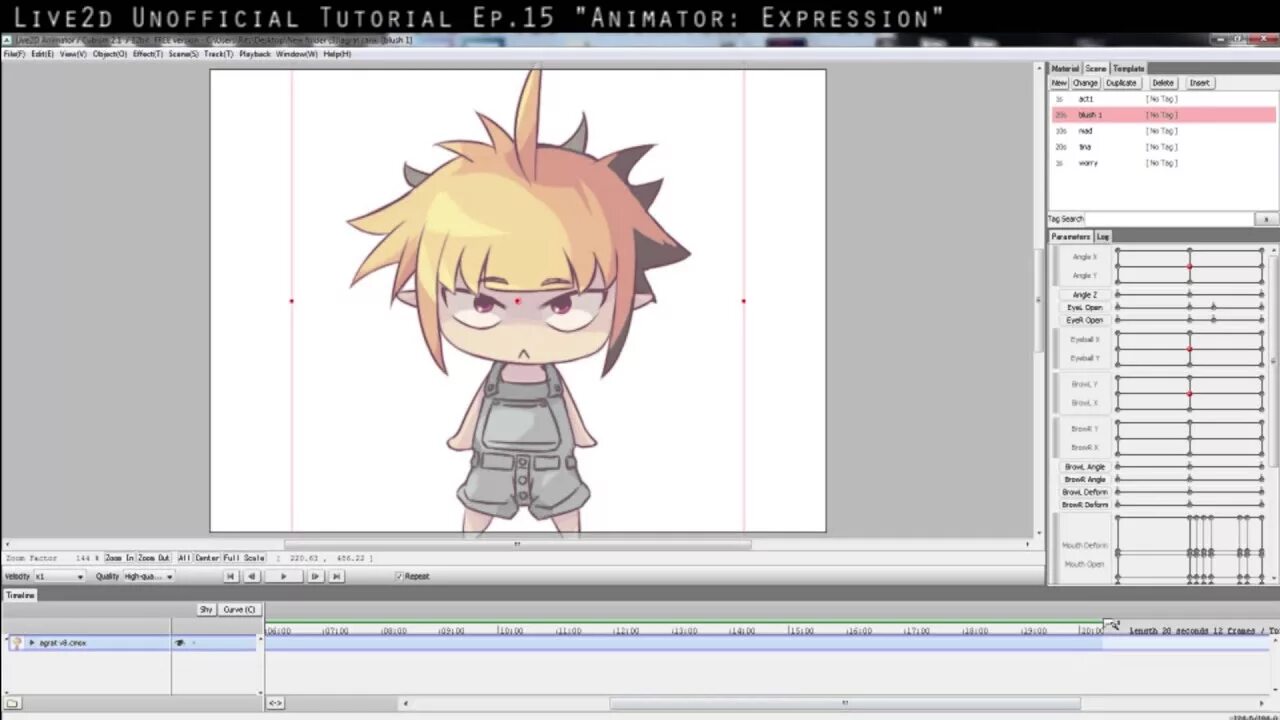
Task: Click the red point in Angle X/Y grid
Action: coord(1190,266)
